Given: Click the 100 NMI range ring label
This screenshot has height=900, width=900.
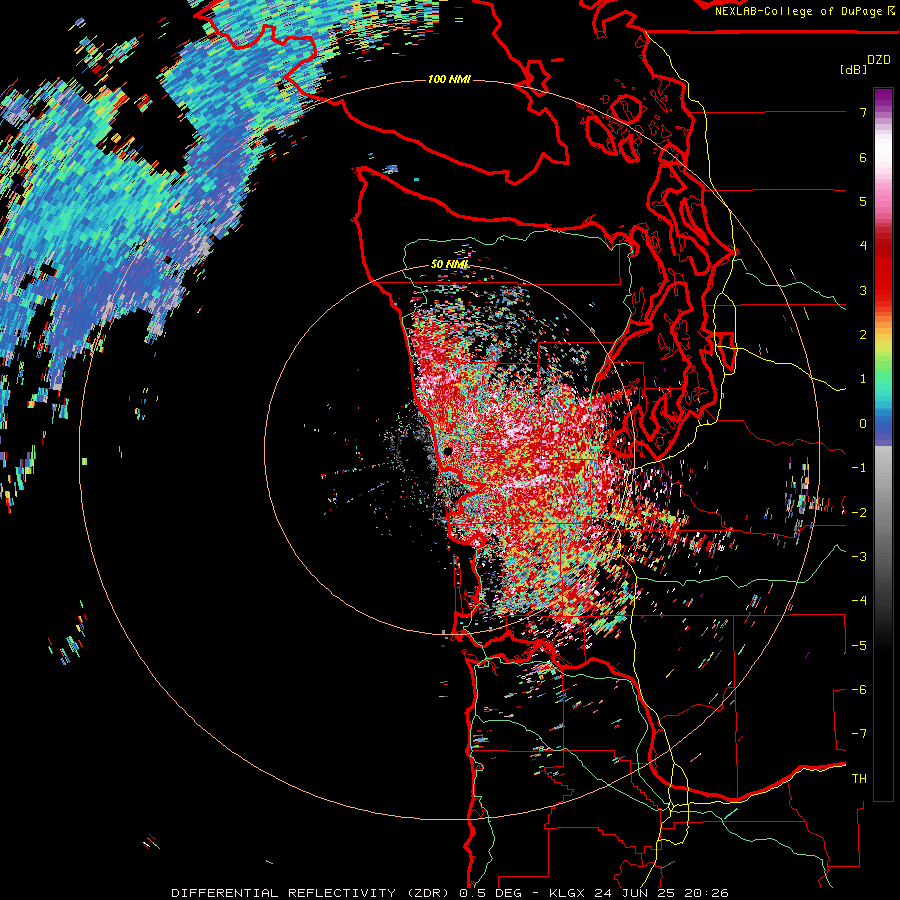Looking at the screenshot, I should tap(449, 79).
